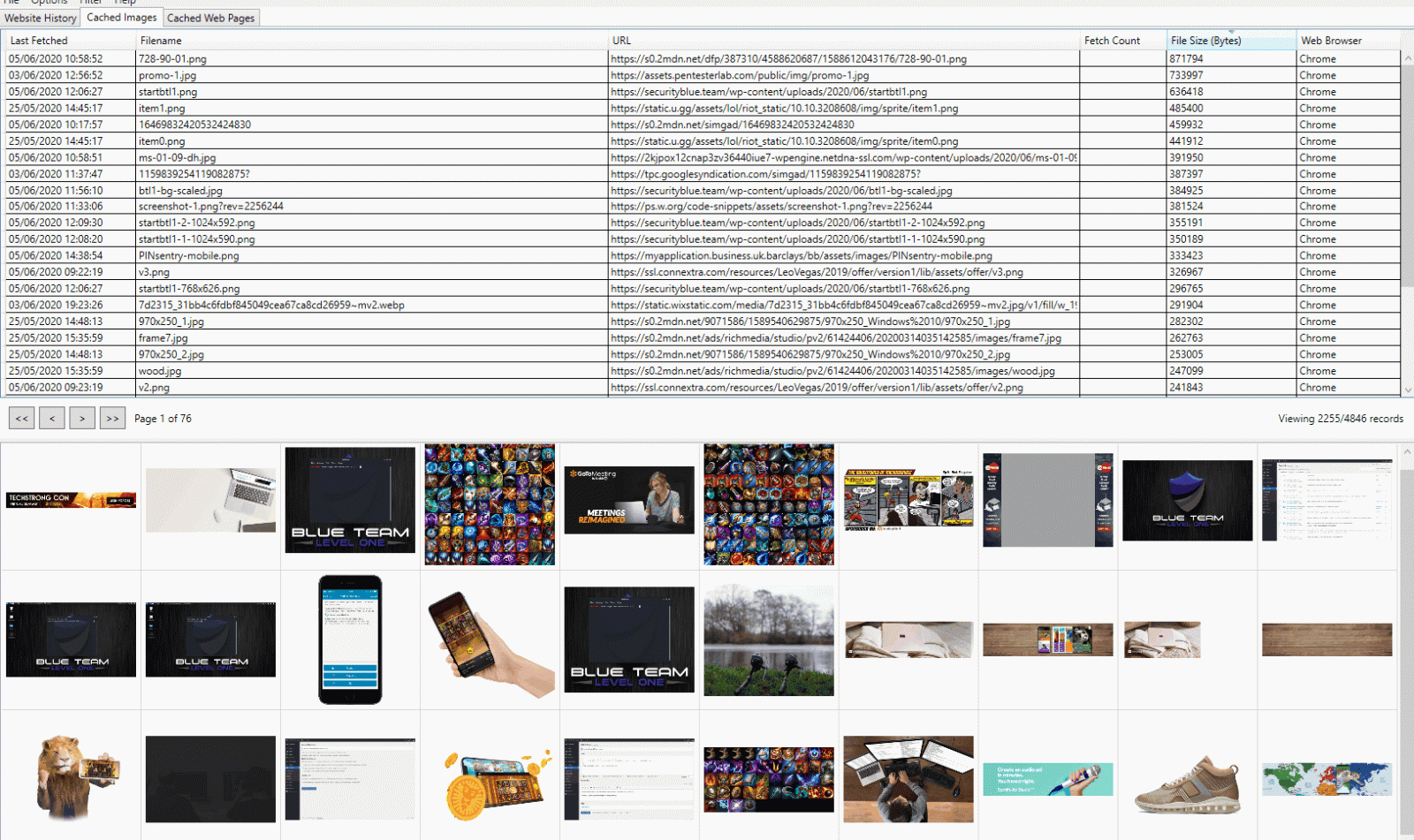The height and width of the screenshot is (840, 1414).
Task: Jump to last page with >> button
Action: point(112,419)
